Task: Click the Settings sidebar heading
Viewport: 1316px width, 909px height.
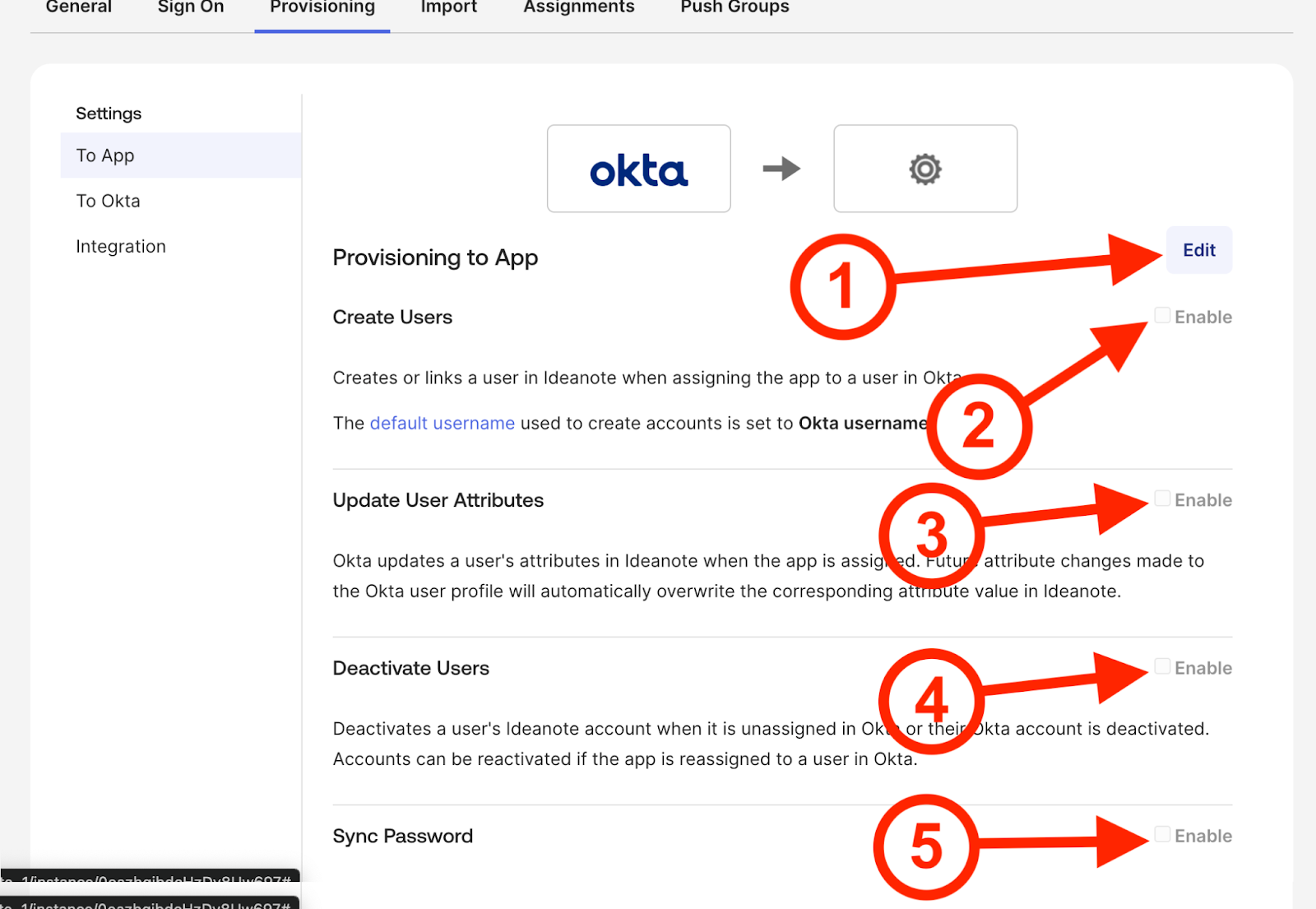Action: tap(109, 114)
